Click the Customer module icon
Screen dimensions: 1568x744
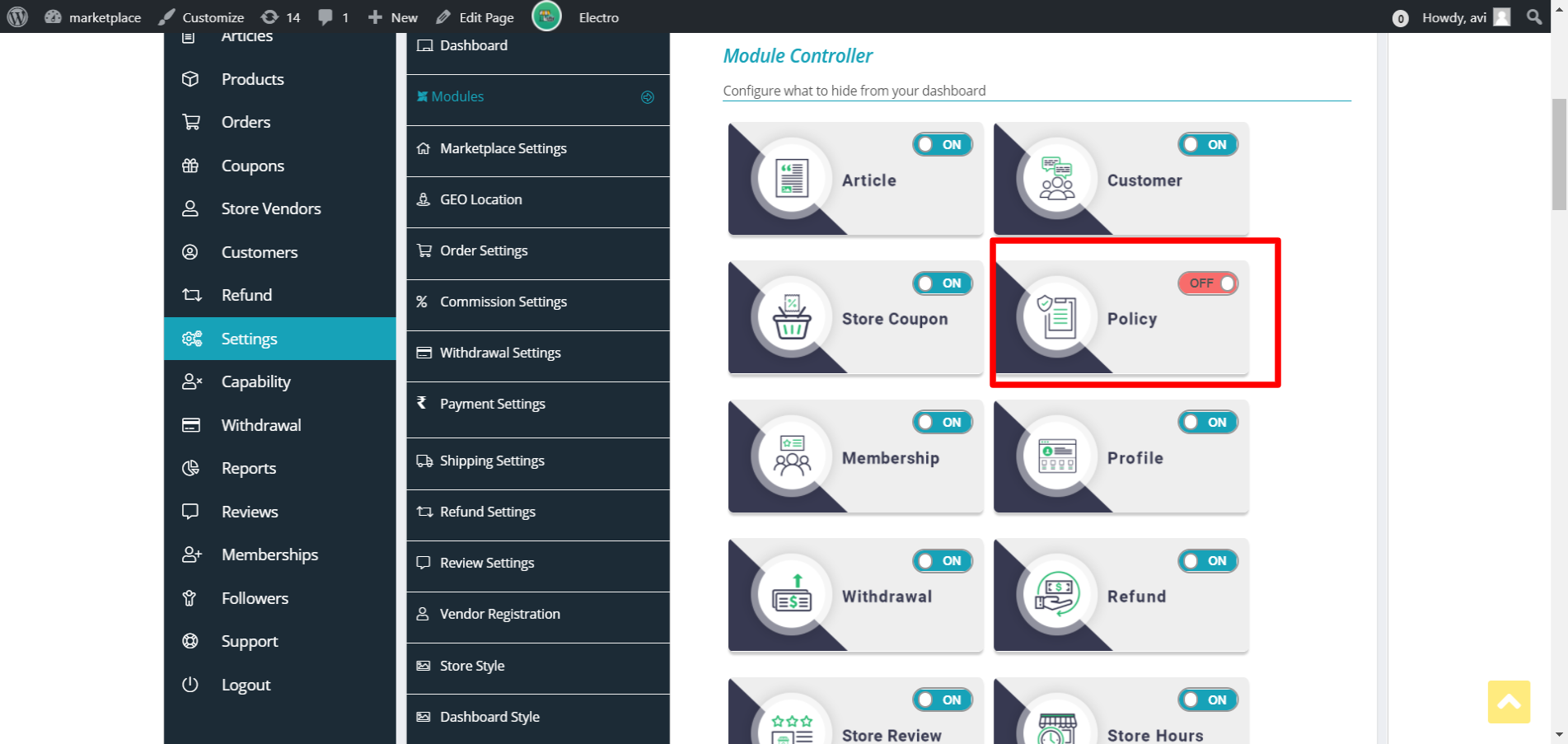coord(1057,178)
